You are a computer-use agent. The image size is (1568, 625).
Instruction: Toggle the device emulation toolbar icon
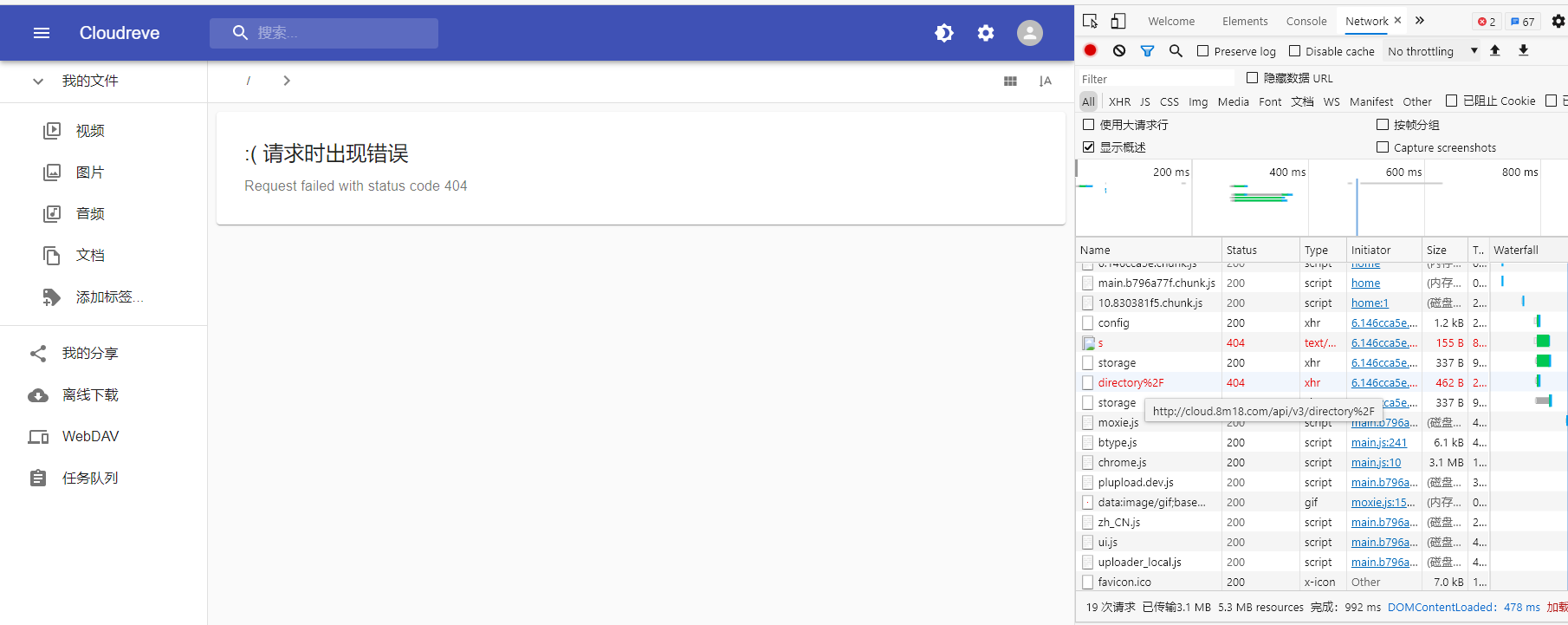1118,21
